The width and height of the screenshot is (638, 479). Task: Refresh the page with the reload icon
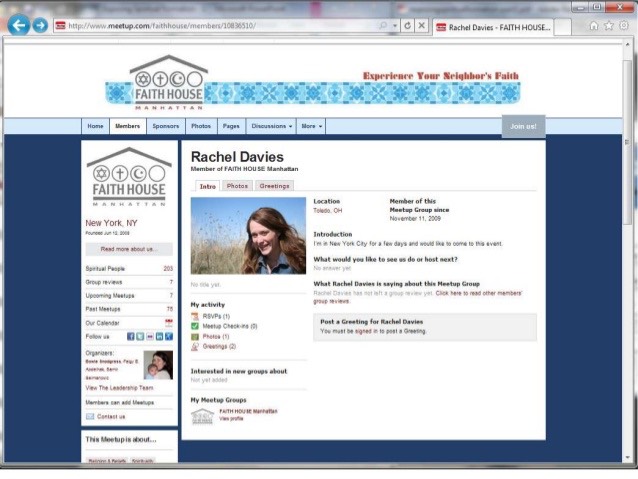(x=407, y=26)
